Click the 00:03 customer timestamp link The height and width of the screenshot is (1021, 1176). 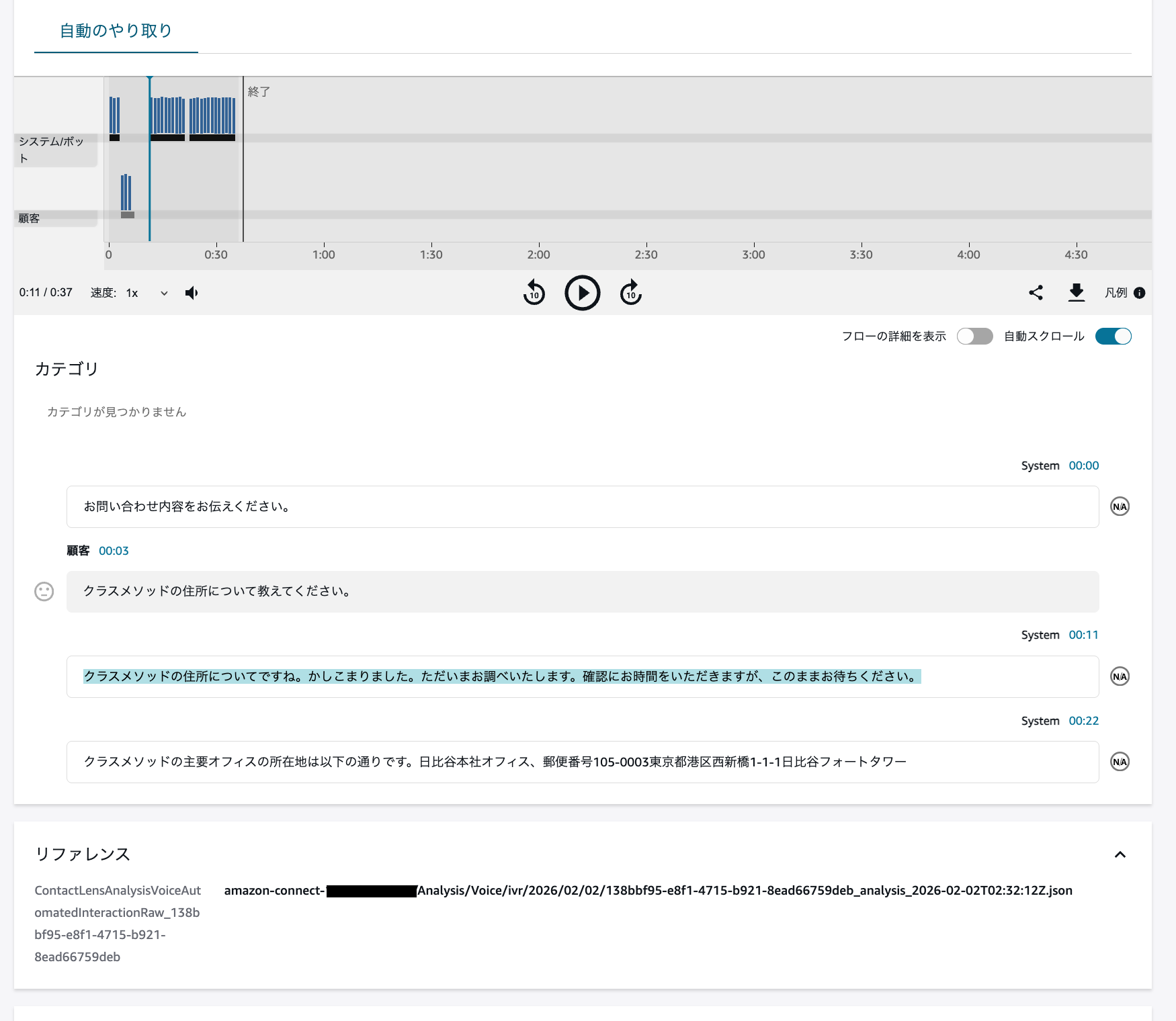[113, 551]
